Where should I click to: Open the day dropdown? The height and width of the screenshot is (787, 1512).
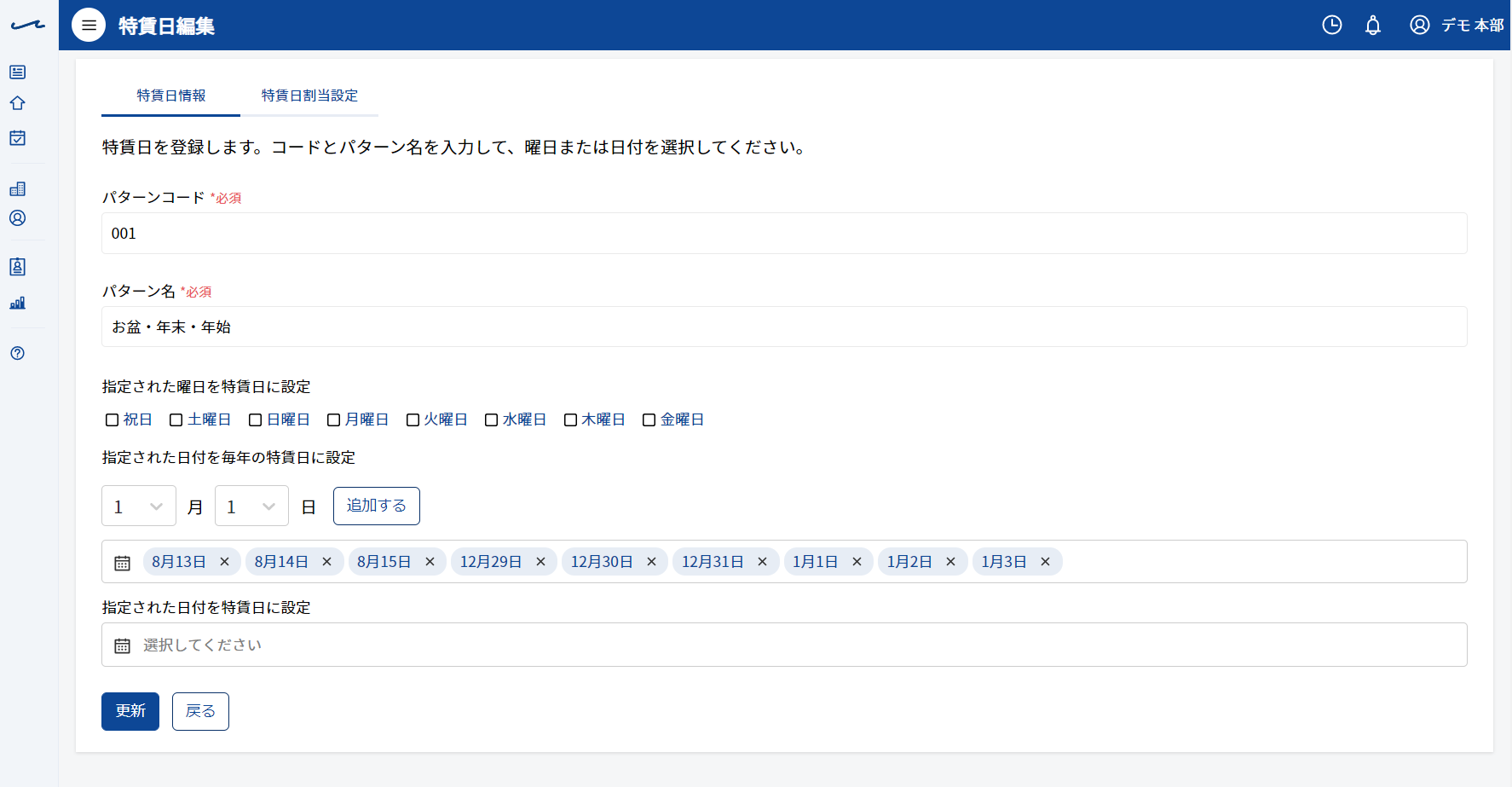251,506
